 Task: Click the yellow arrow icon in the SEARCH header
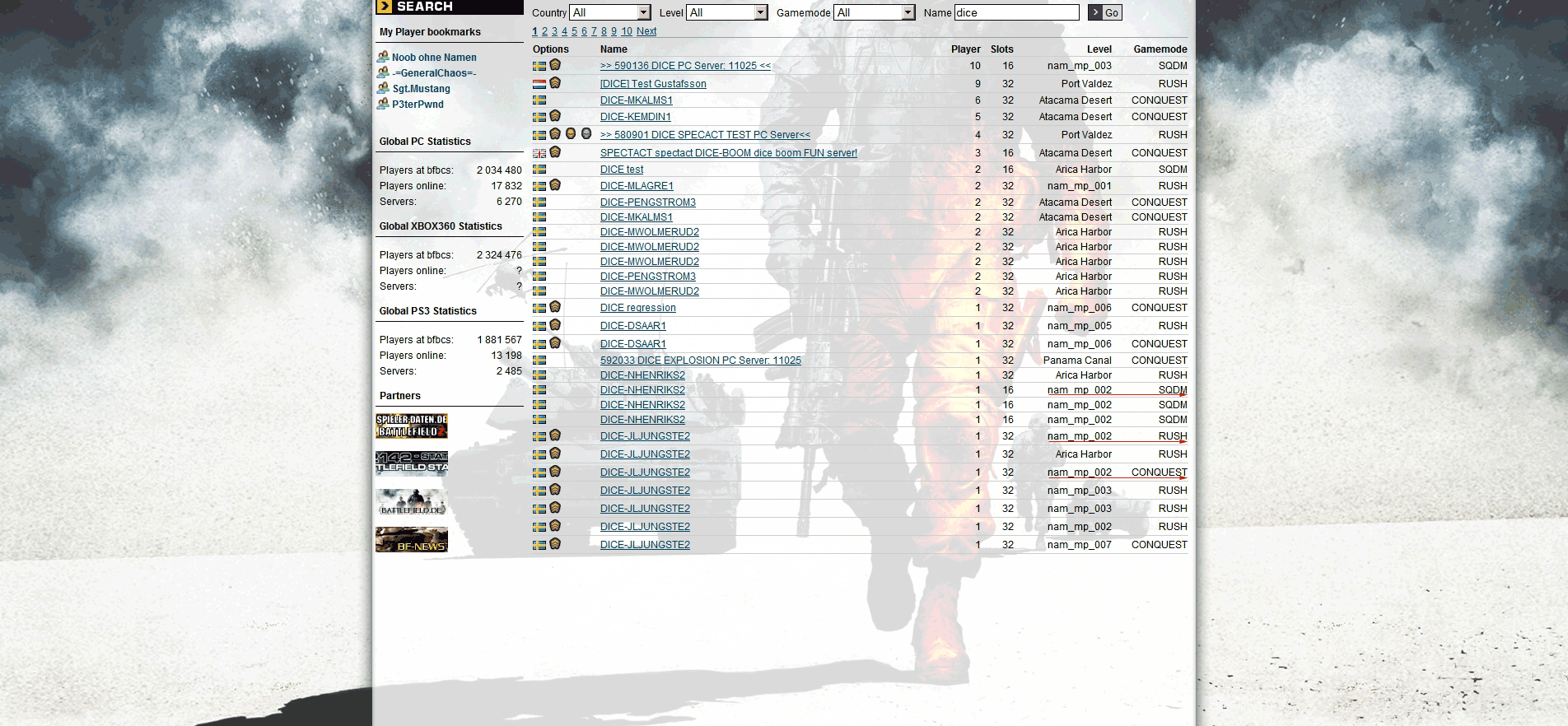click(384, 7)
